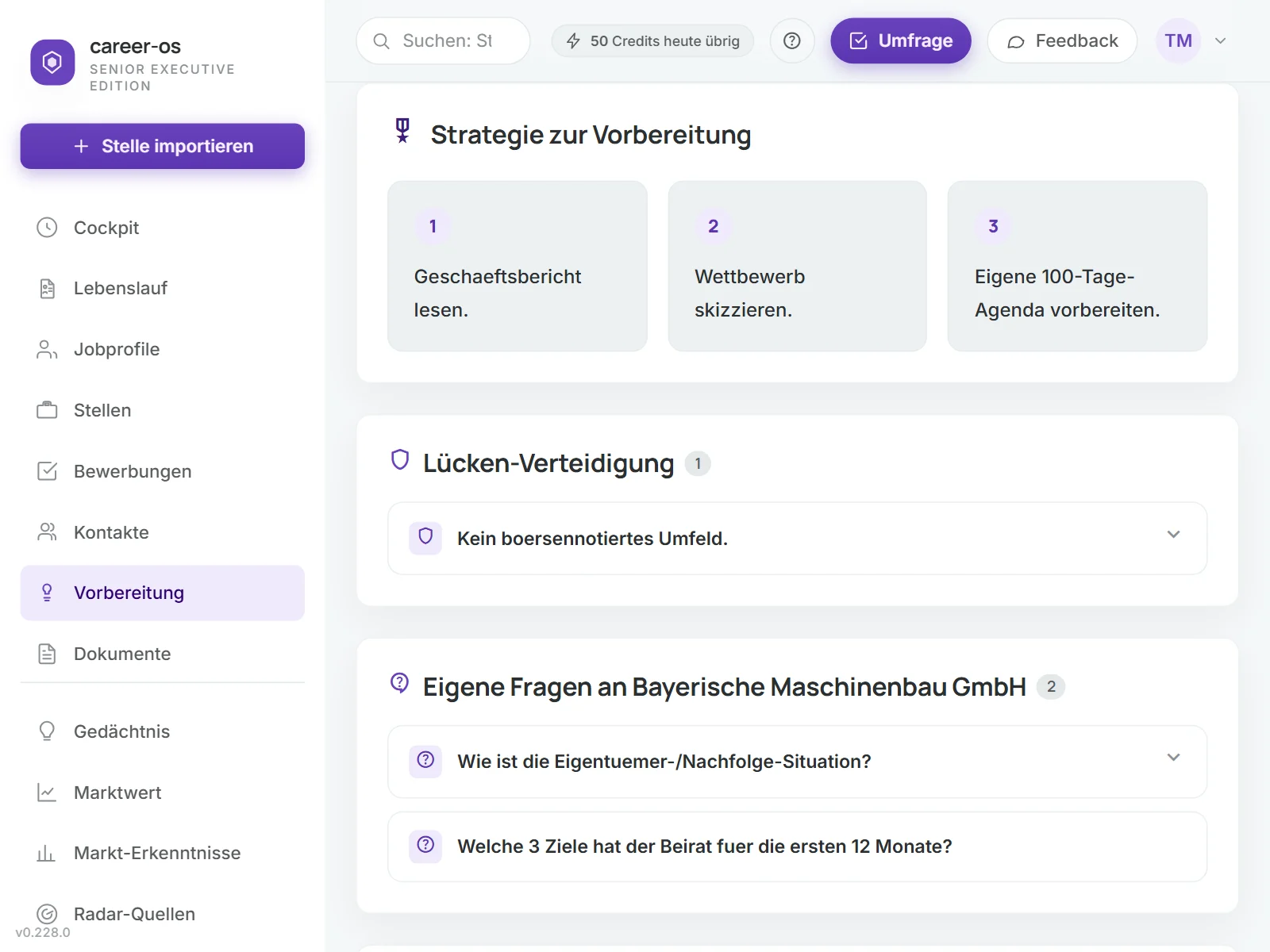1270x952 pixels.
Task: Click the Gedächtnis lightbulb icon
Action: [x=47, y=731]
